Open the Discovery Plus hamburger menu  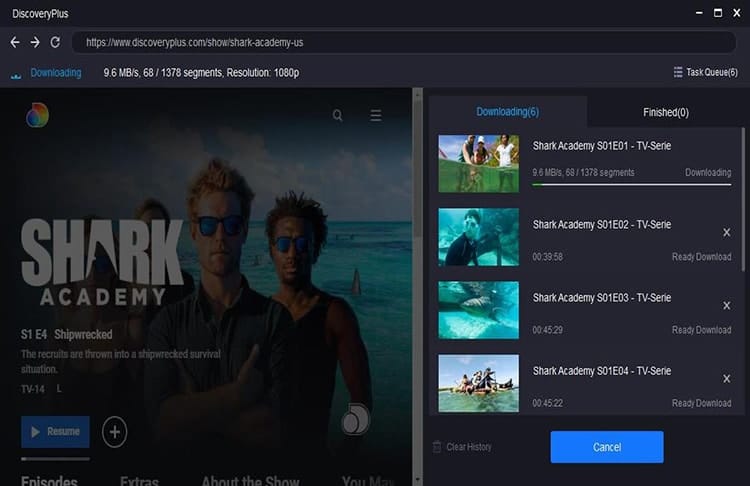pos(375,115)
